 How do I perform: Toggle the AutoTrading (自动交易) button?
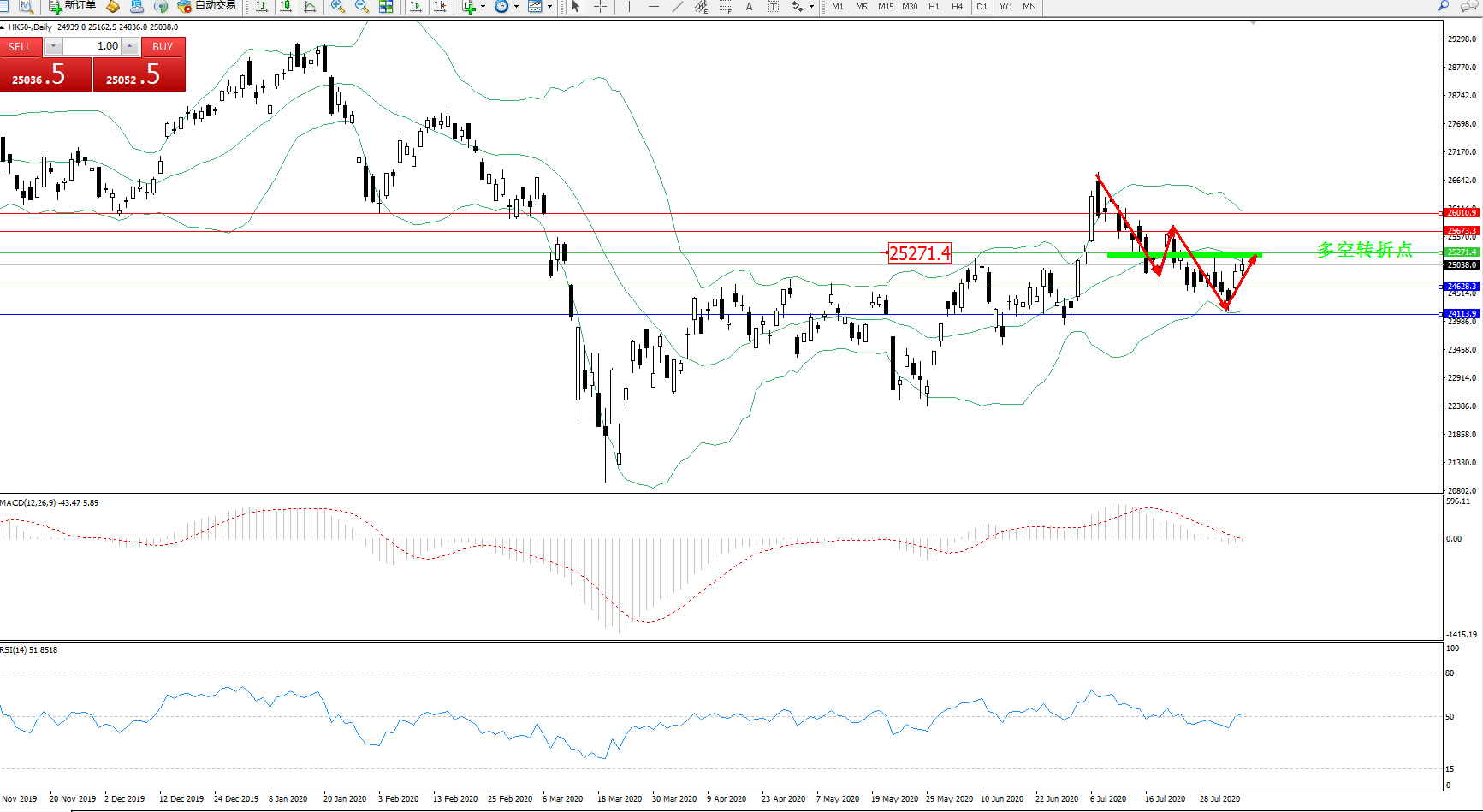coord(206,6)
